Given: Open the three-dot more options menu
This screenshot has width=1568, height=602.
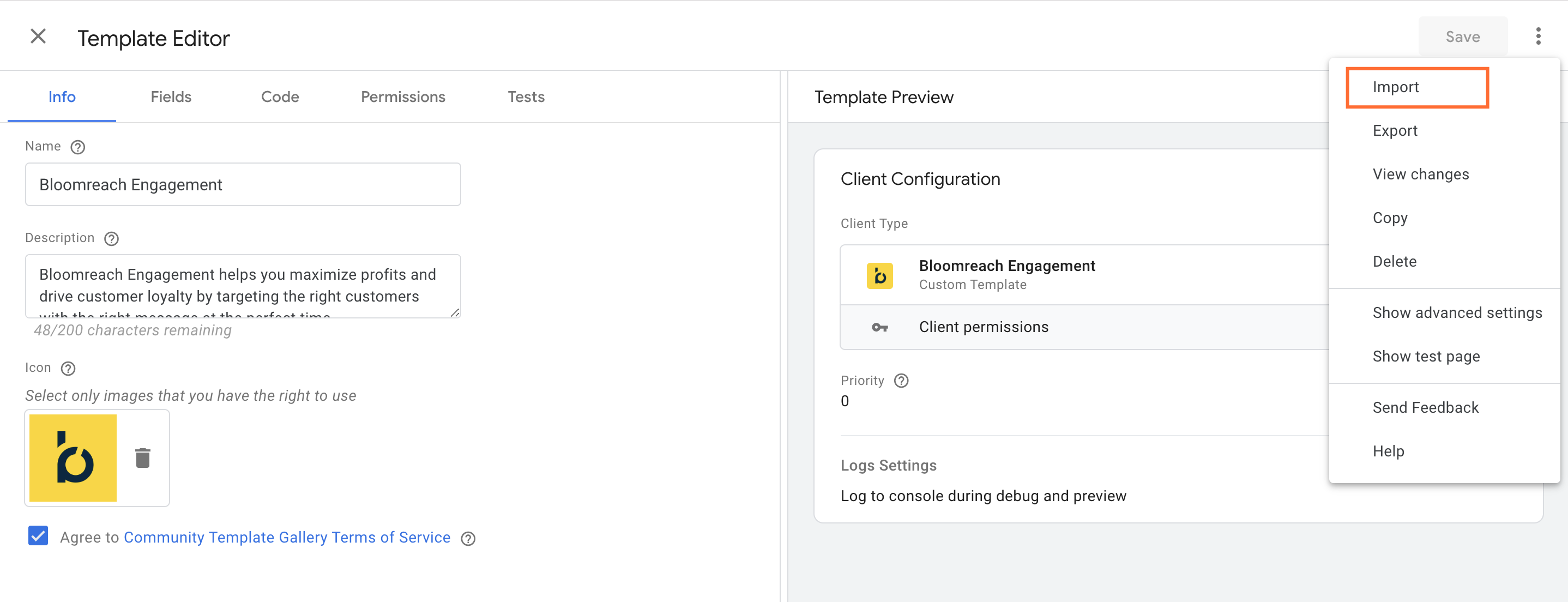Looking at the screenshot, I should pyautogui.click(x=1537, y=37).
